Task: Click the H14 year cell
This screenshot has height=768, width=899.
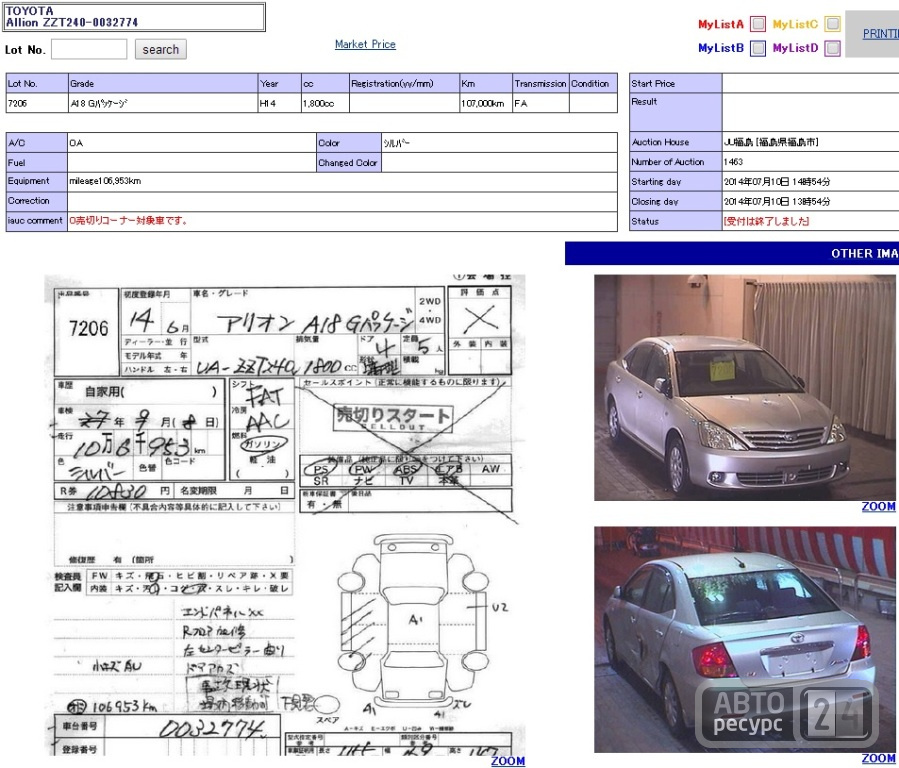Action: point(279,103)
